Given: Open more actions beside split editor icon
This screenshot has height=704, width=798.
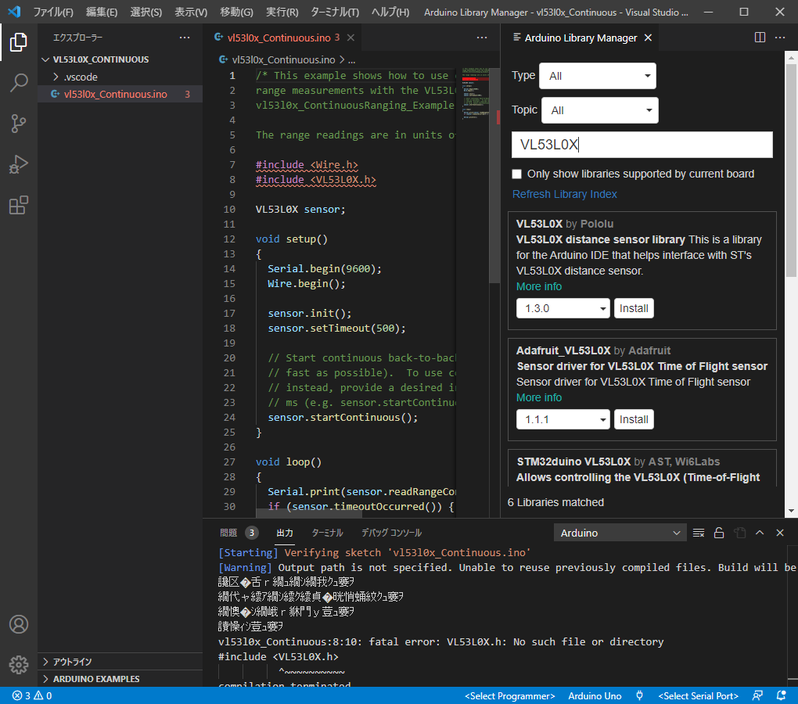Looking at the screenshot, I should [x=780, y=38].
